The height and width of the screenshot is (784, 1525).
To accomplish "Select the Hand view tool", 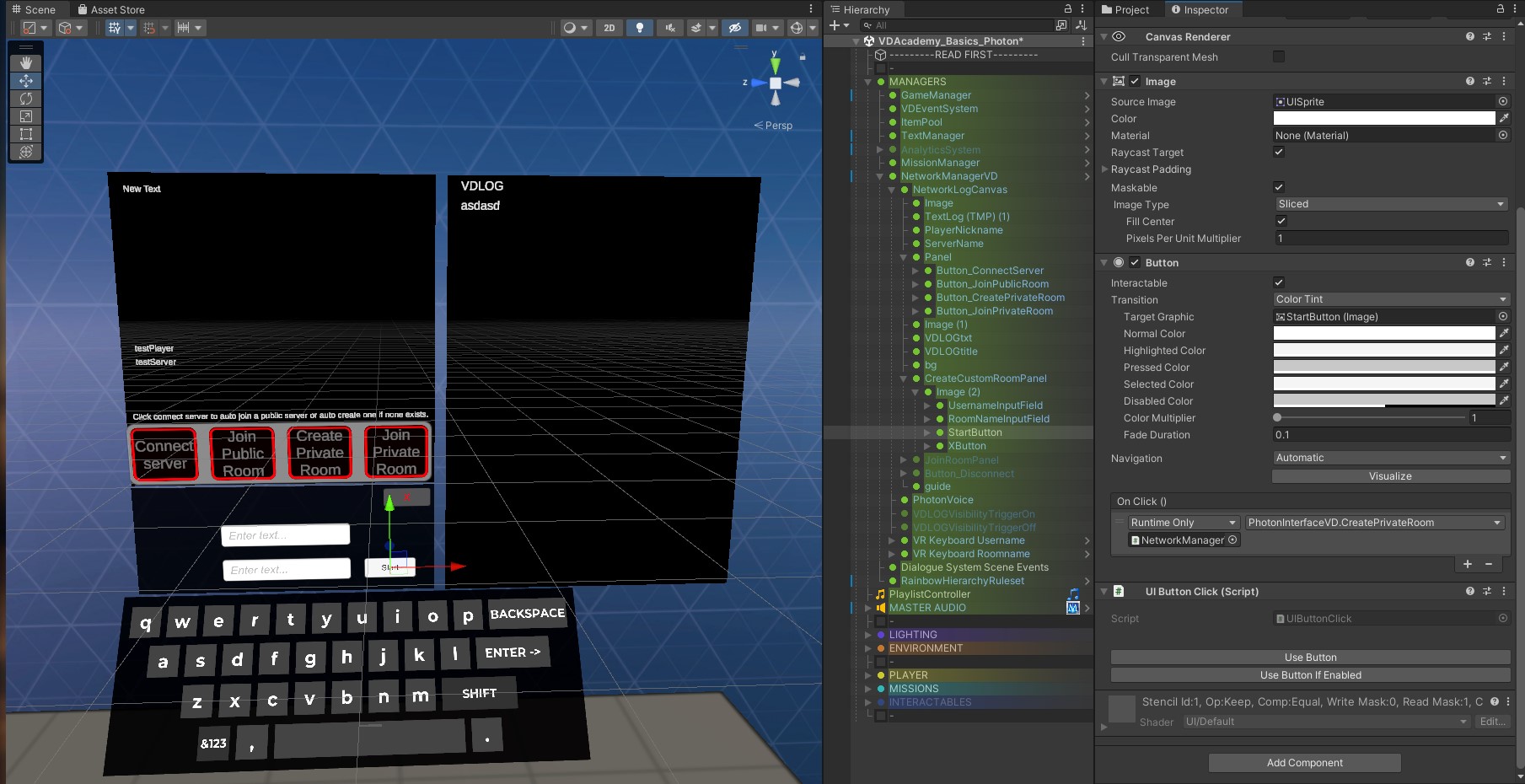I will pos(26,63).
